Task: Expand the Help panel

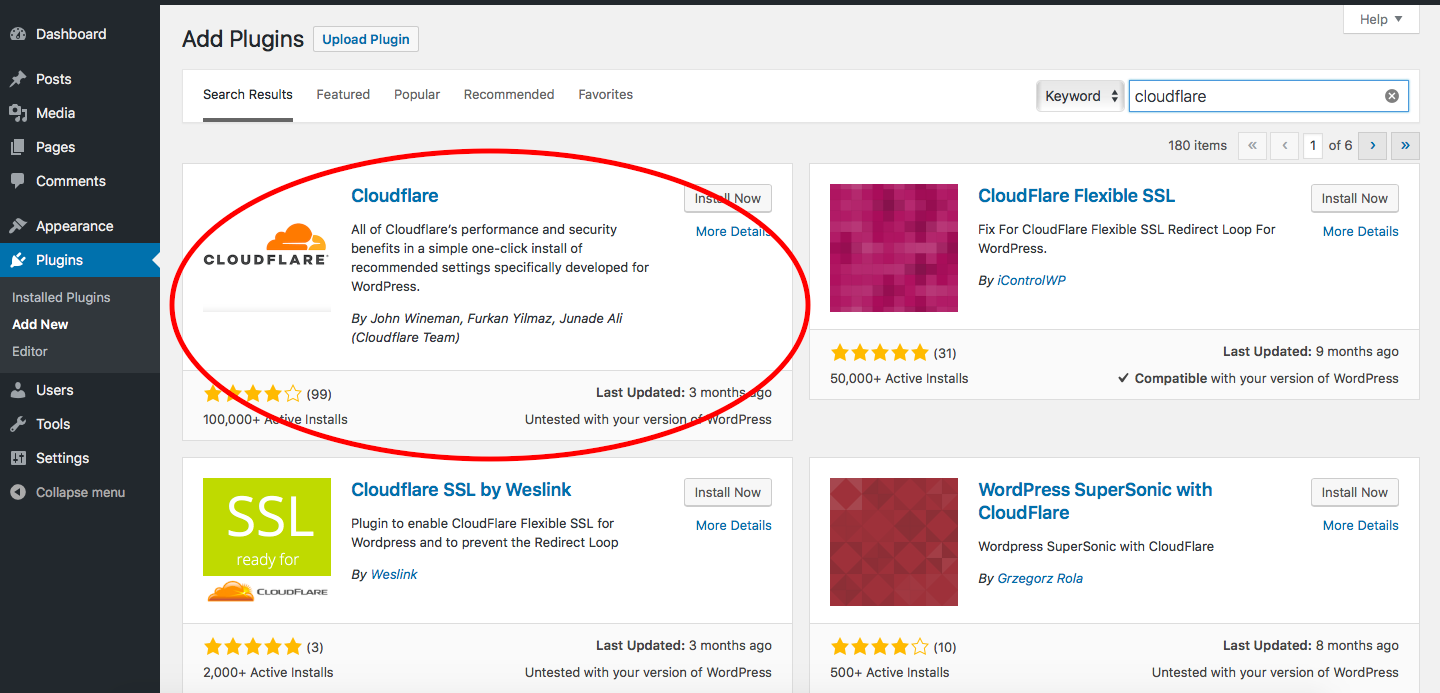Action: 1382,19
